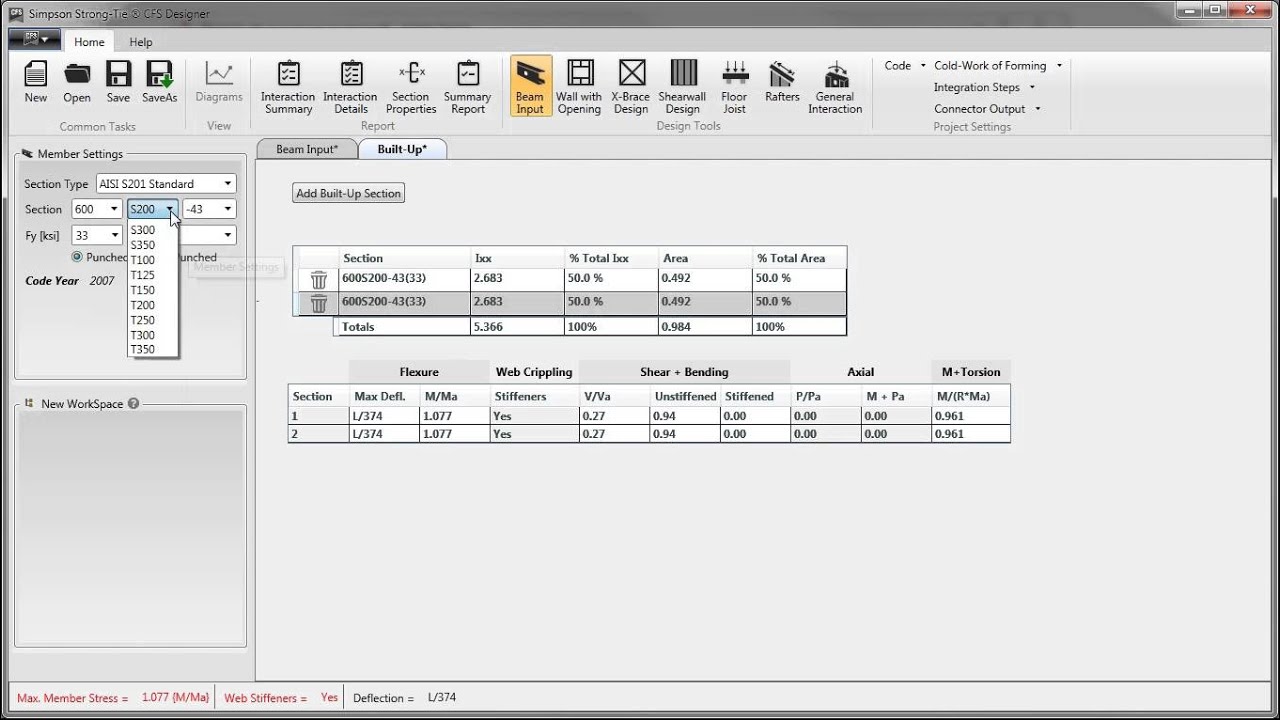Expand Integration Steps dropdown
This screenshot has width=1280, height=720.
click(984, 88)
